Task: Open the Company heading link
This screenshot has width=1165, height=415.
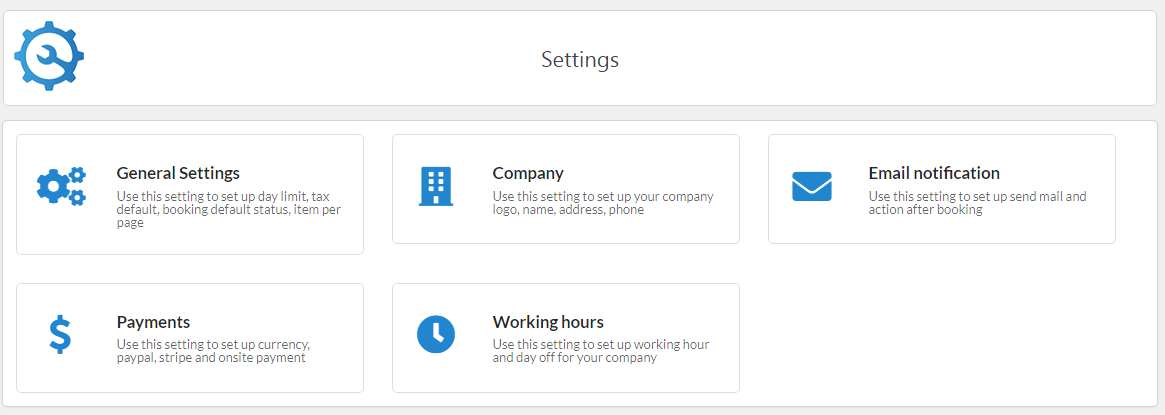Action: (x=528, y=173)
